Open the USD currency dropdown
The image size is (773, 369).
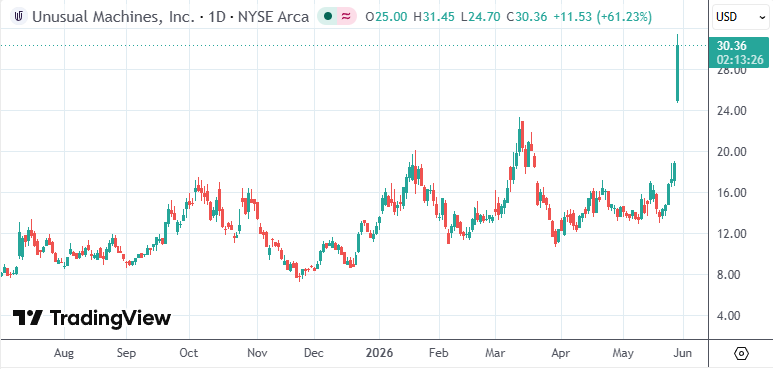point(741,17)
